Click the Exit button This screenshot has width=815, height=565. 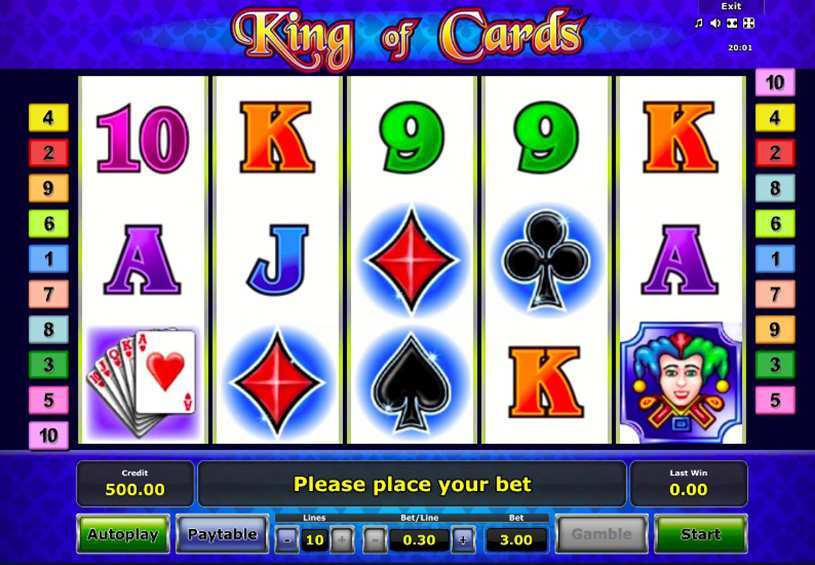click(731, 6)
